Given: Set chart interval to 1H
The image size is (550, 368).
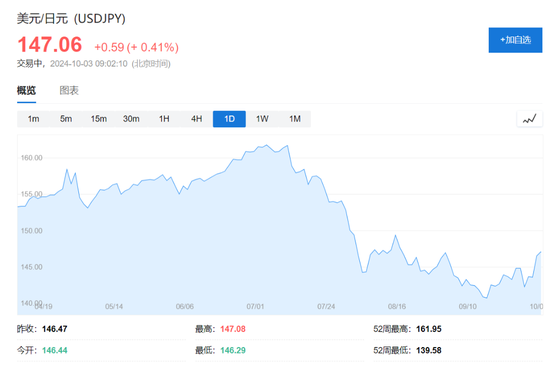Looking at the screenshot, I should click(164, 119).
